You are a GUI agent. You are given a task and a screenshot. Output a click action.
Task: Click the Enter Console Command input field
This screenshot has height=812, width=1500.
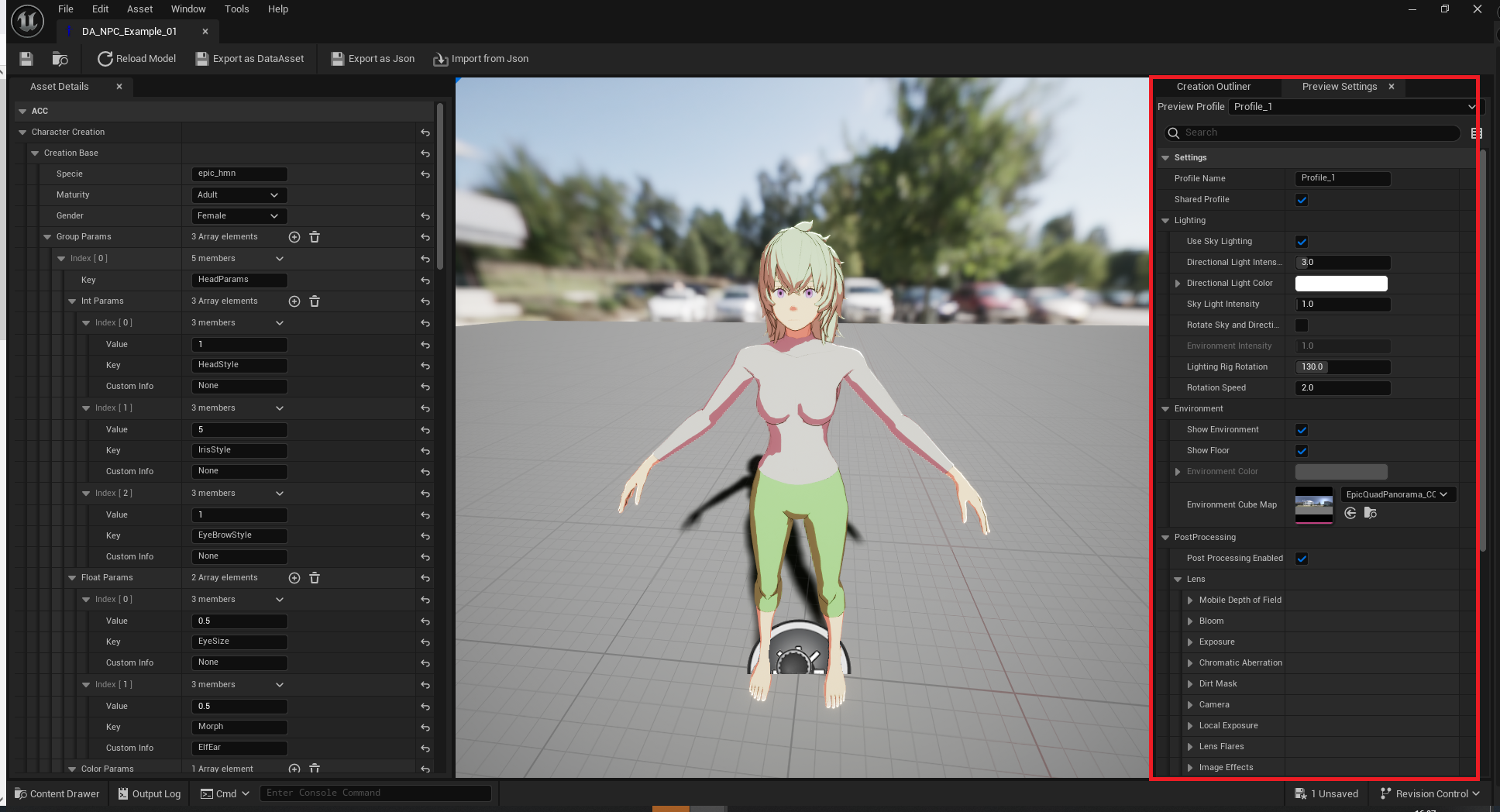click(x=377, y=792)
